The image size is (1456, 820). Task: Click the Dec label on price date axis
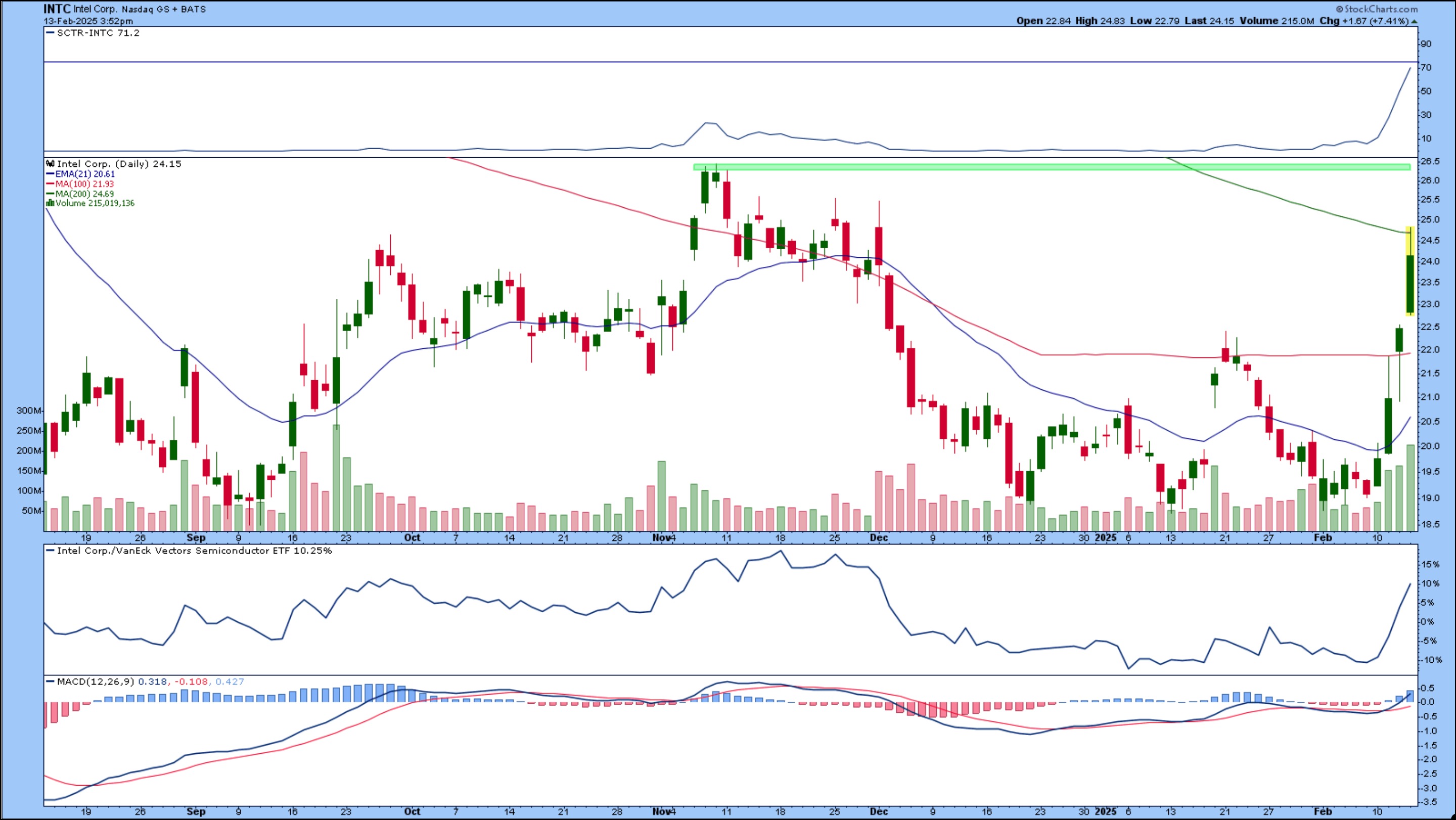pyautogui.click(x=878, y=538)
